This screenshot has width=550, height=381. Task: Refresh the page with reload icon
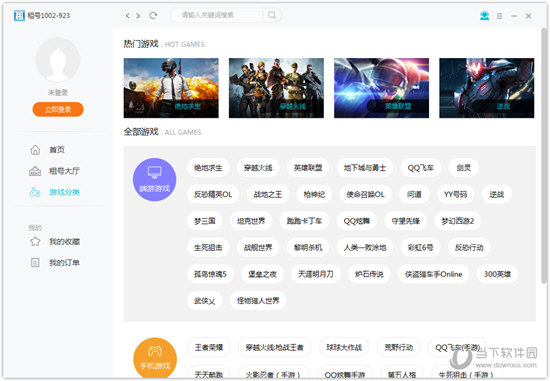[153, 15]
